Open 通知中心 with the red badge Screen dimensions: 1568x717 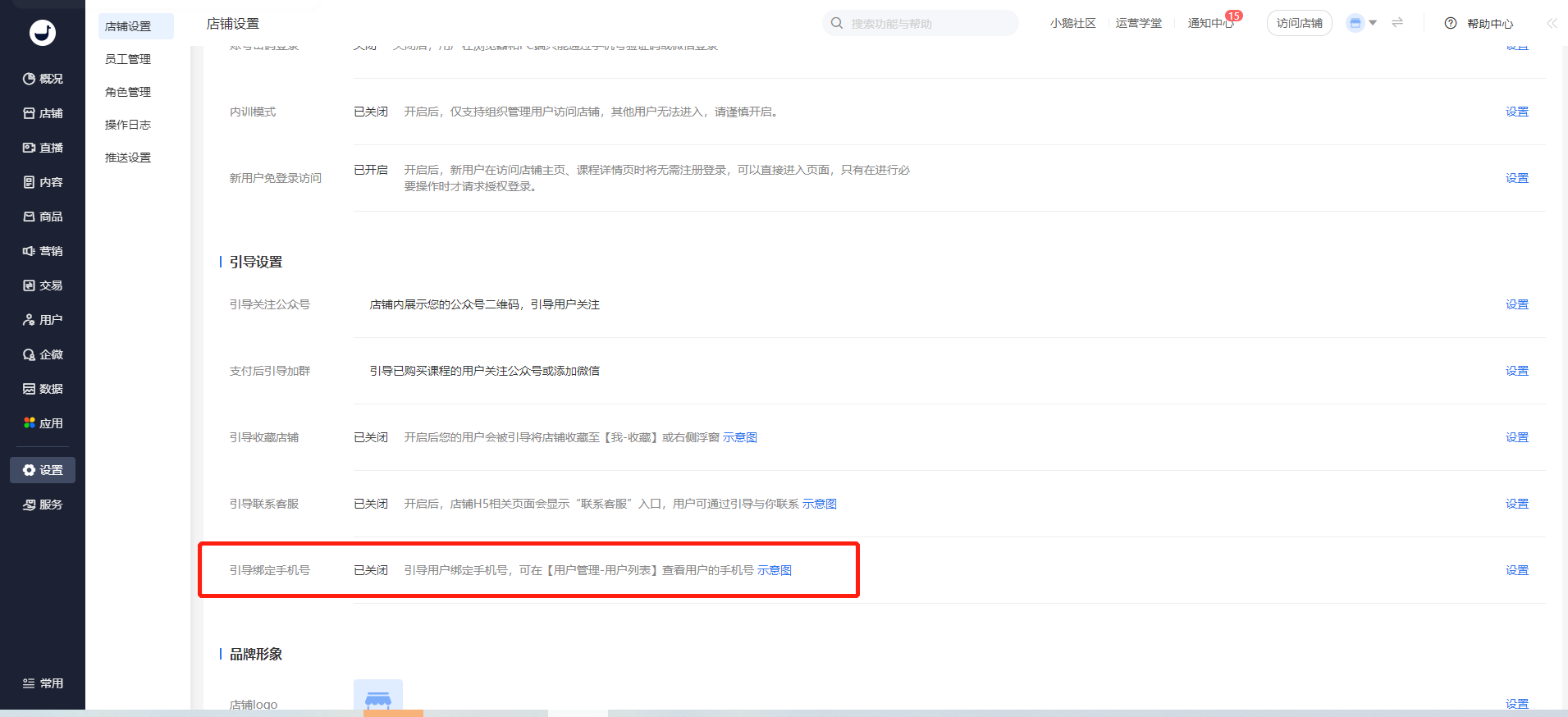[x=1211, y=23]
